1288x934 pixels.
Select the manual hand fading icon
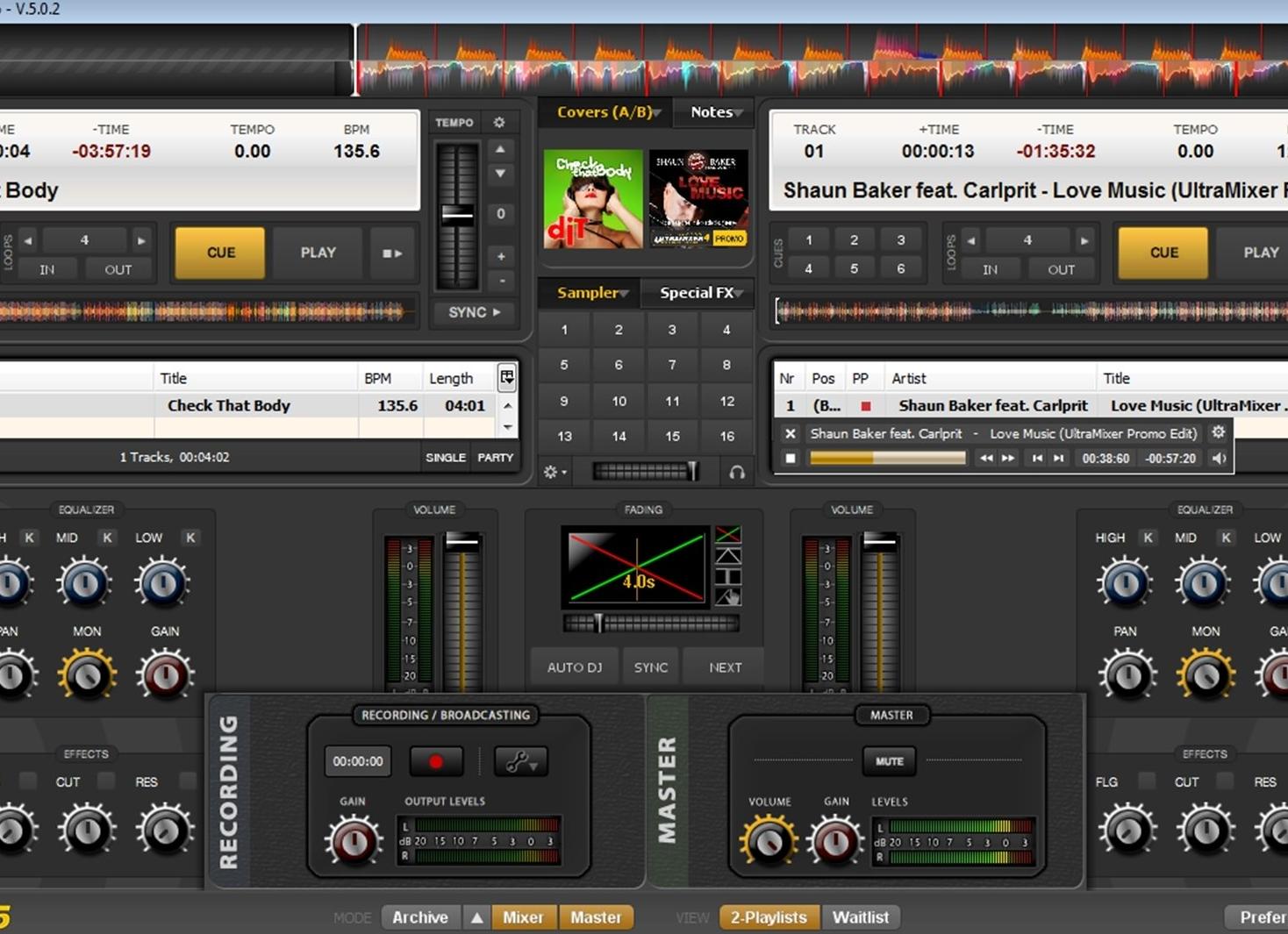[728, 597]
